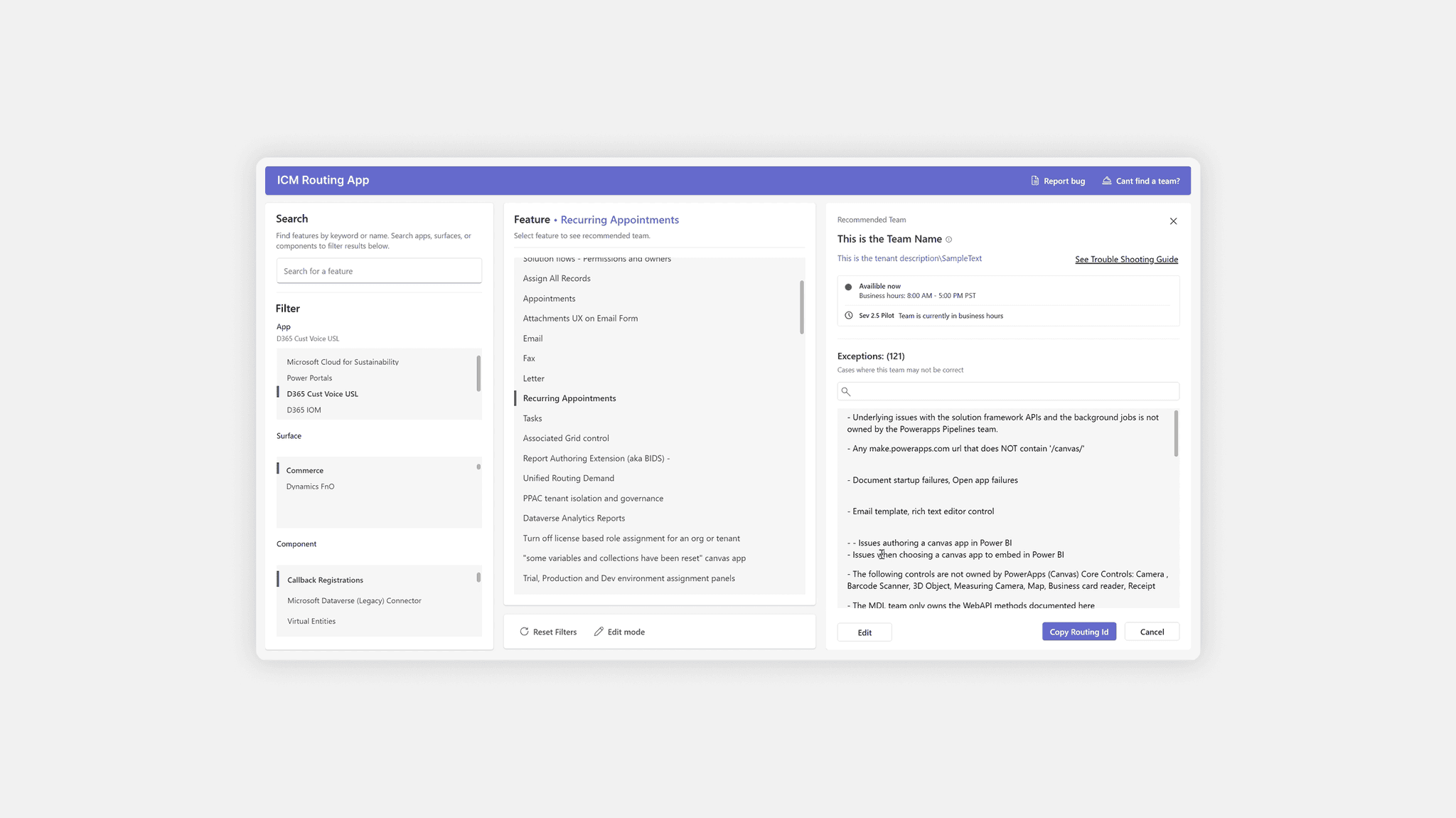Image resolution: width=1456 pixels, height=818 pixels.
Task: Click the Reset Filters refresh icon
Action: pos(524,632)
